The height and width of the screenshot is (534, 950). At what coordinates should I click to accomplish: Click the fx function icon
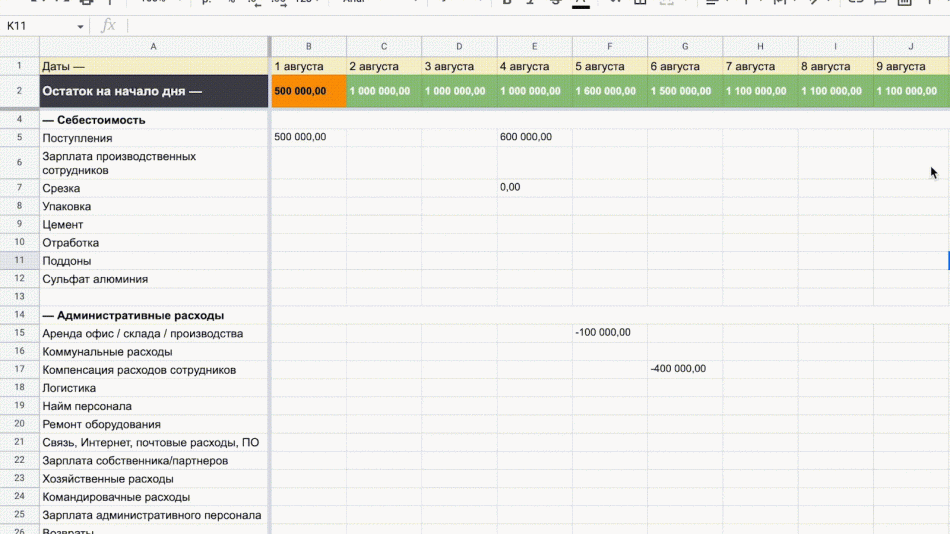click(109, 26)
